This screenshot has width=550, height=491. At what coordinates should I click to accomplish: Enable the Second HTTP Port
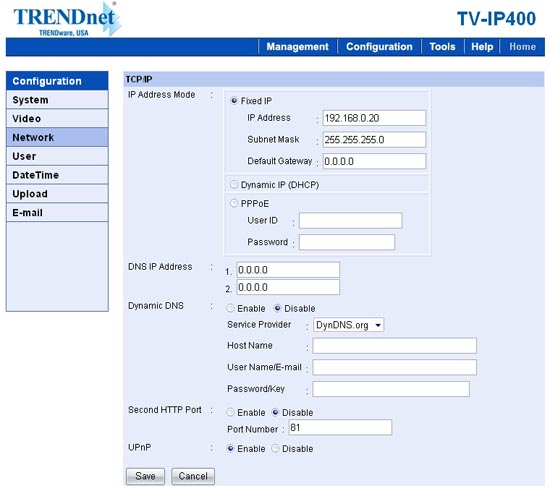click(x=230, y=412)
